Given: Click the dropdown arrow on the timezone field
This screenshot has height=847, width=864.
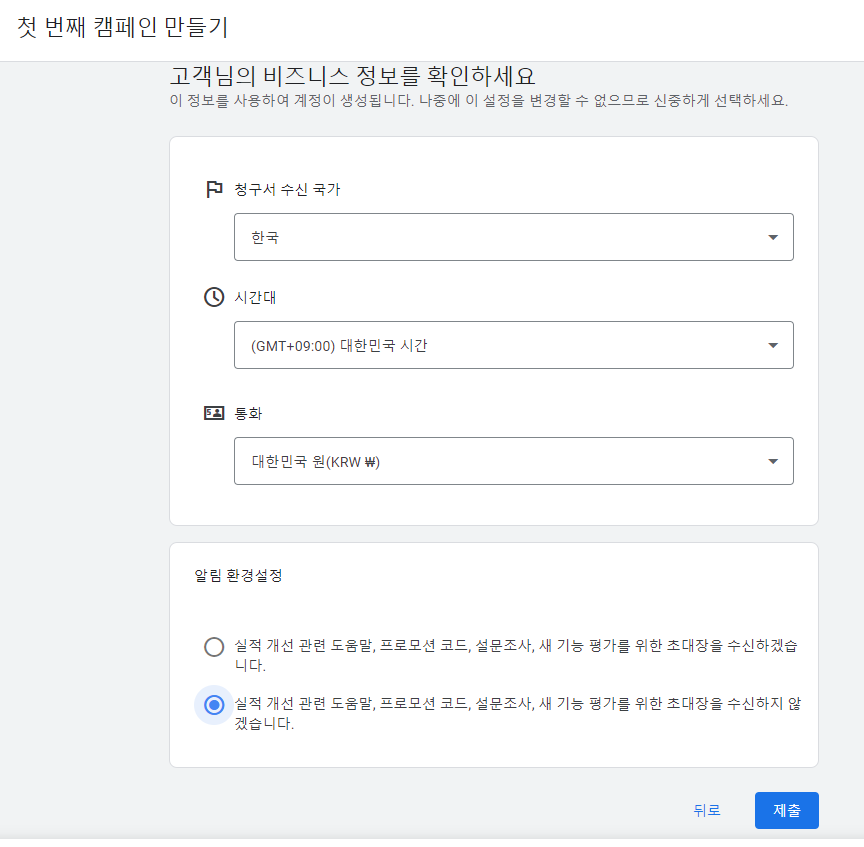Looking at the screenshot, I should pyautogui.click(x=772, y=344).
